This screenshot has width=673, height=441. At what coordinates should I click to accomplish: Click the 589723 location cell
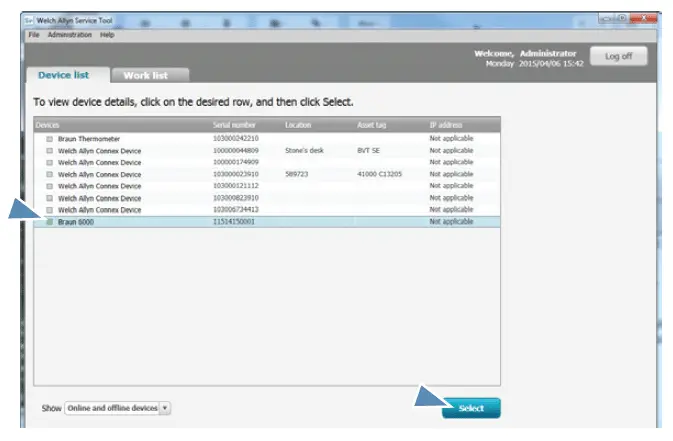coord(297,174)
